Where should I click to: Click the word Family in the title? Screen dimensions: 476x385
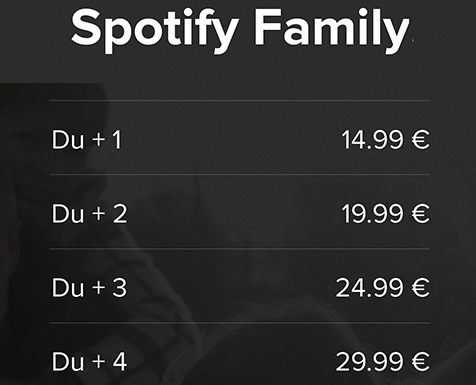tap(332, 30)
